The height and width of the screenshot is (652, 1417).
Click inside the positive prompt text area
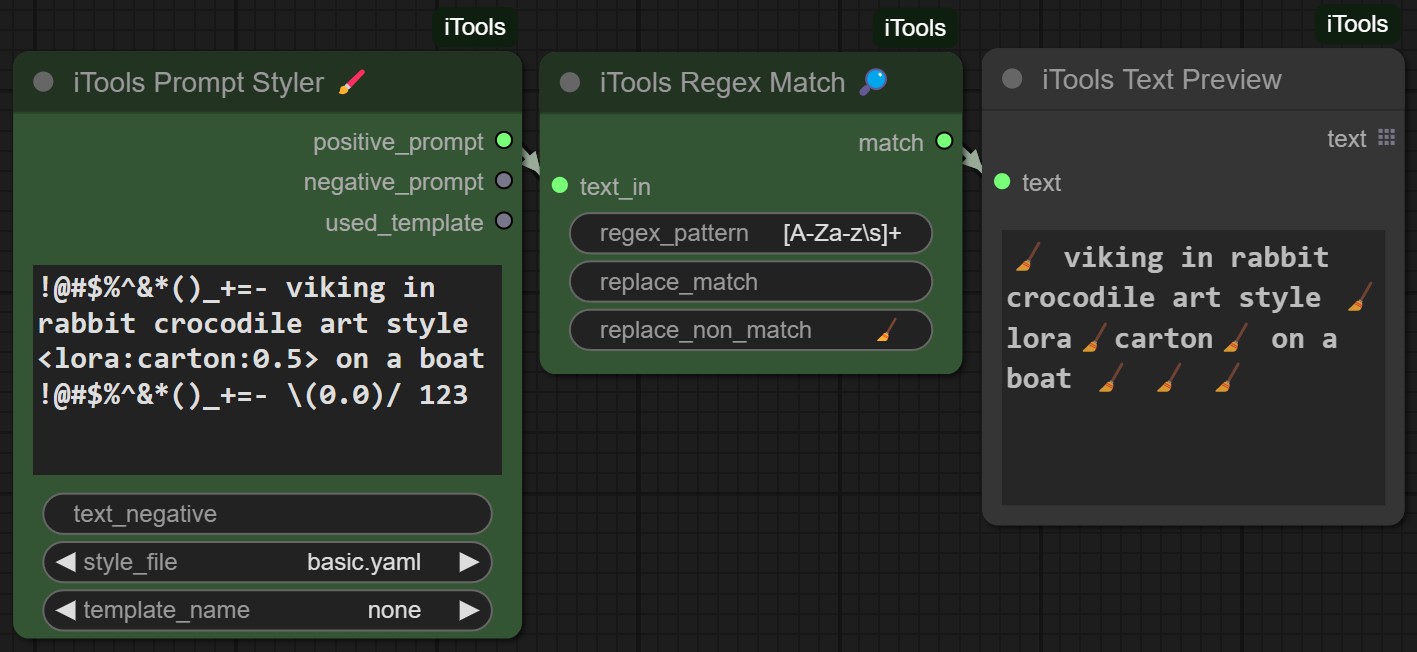click(x=267, y=370)
